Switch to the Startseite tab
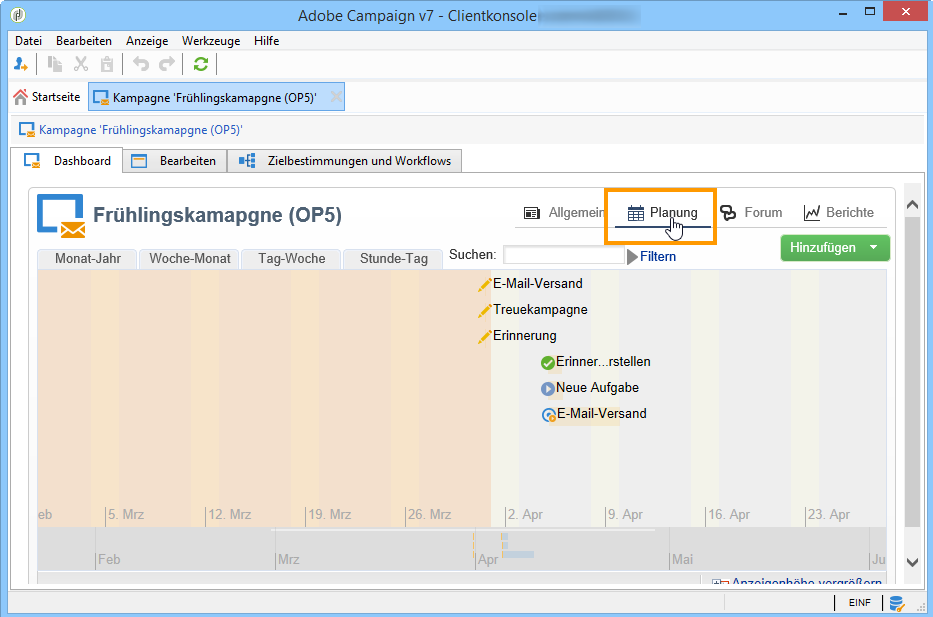 pyautogui.click(x=46, y=97)
